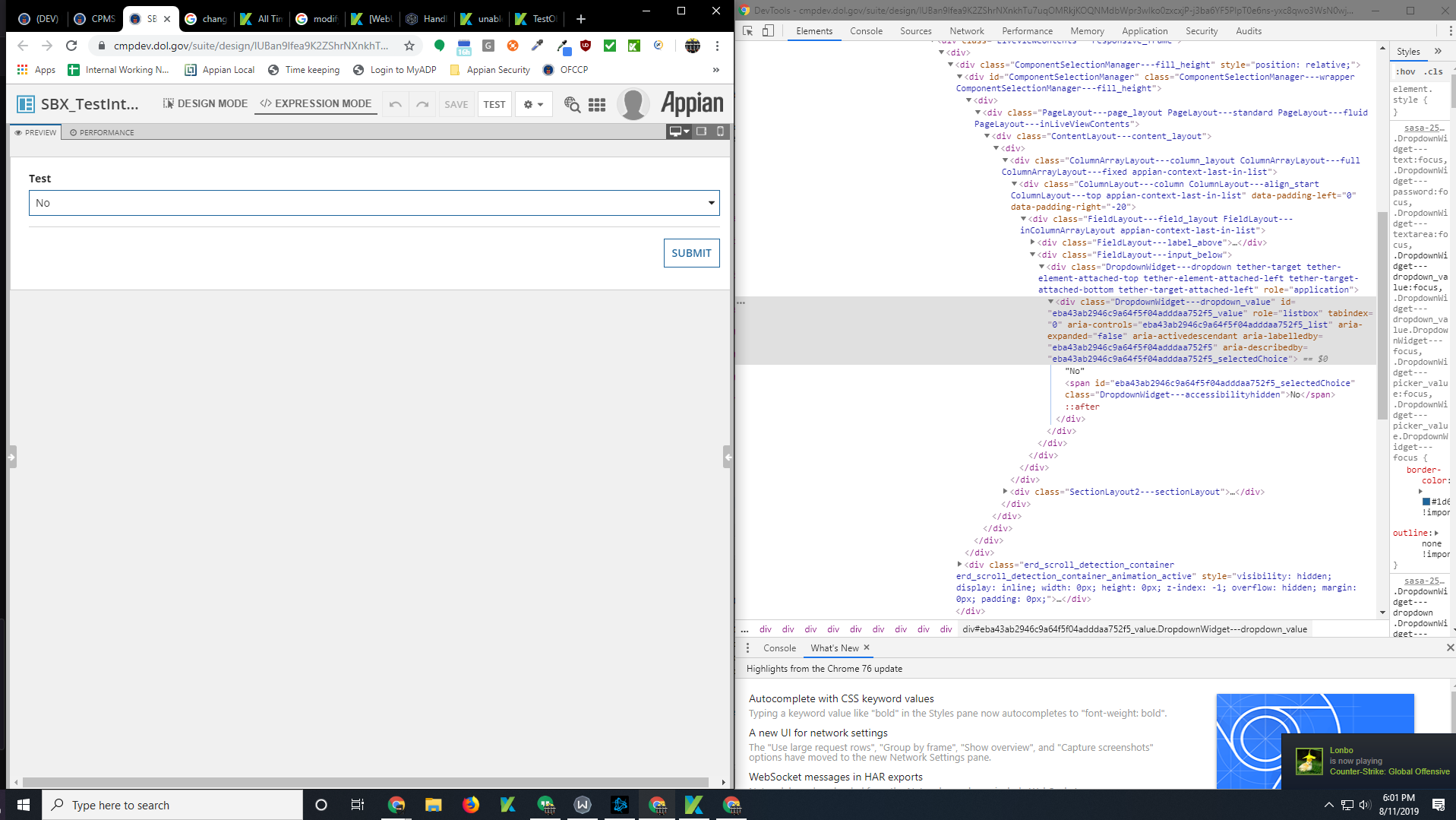The width and height of the screenshot is (1456, 820).
Task: Open the globe search icon
Action: click(x=571, y=105)
